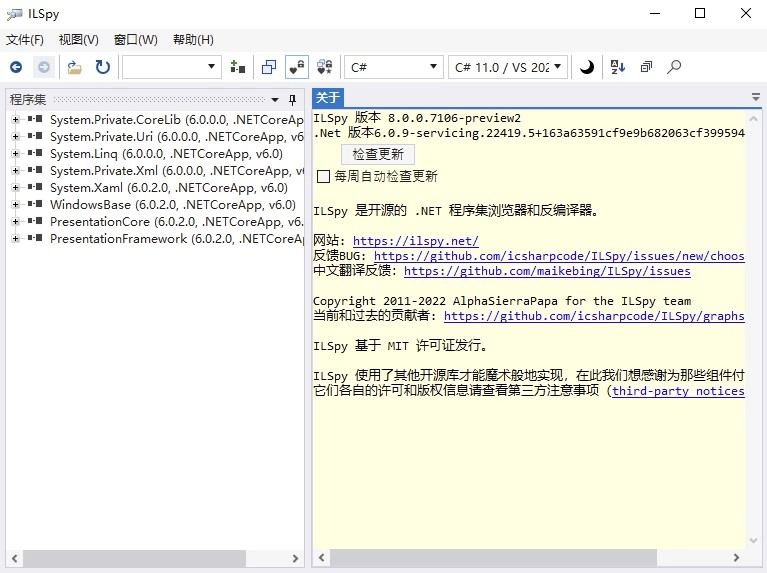Enable the weekly auto-check updates checkbox
The height and width of the screenshot is (573, 767).
tap(323, 177)
